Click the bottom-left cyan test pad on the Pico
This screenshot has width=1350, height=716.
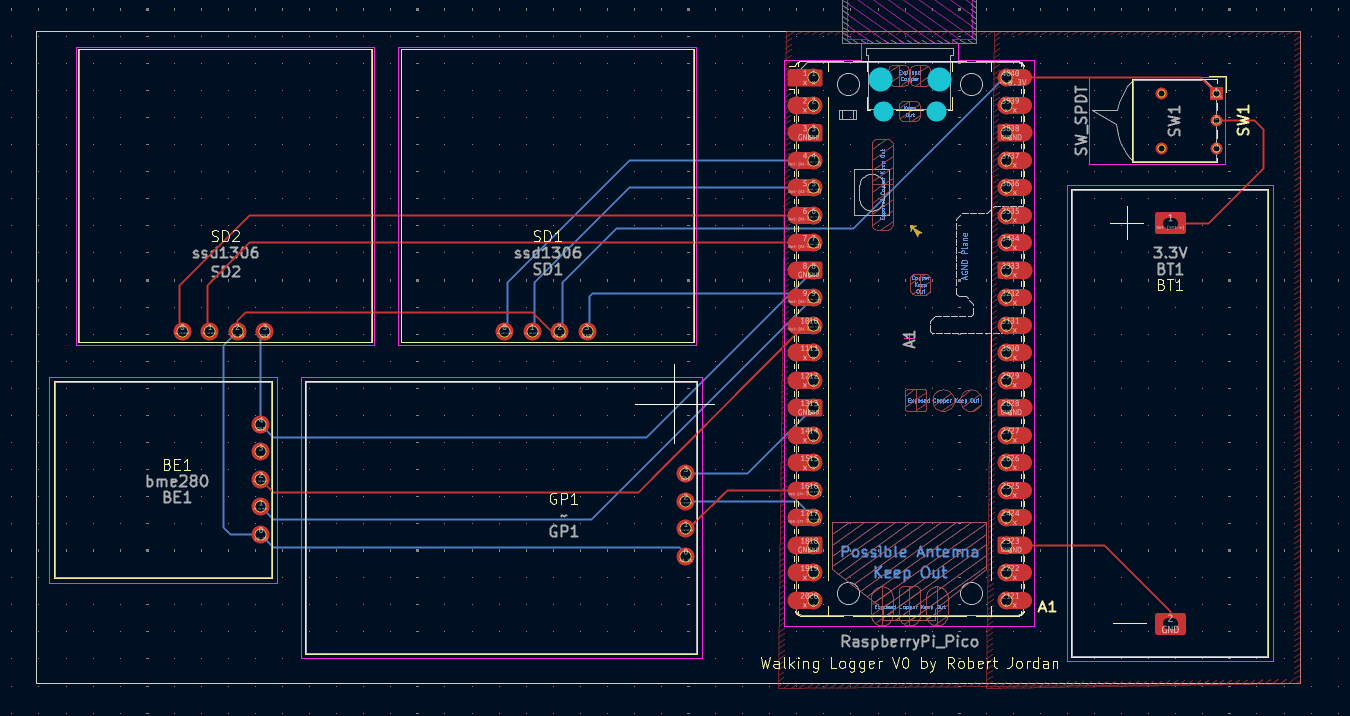point(882,111)
